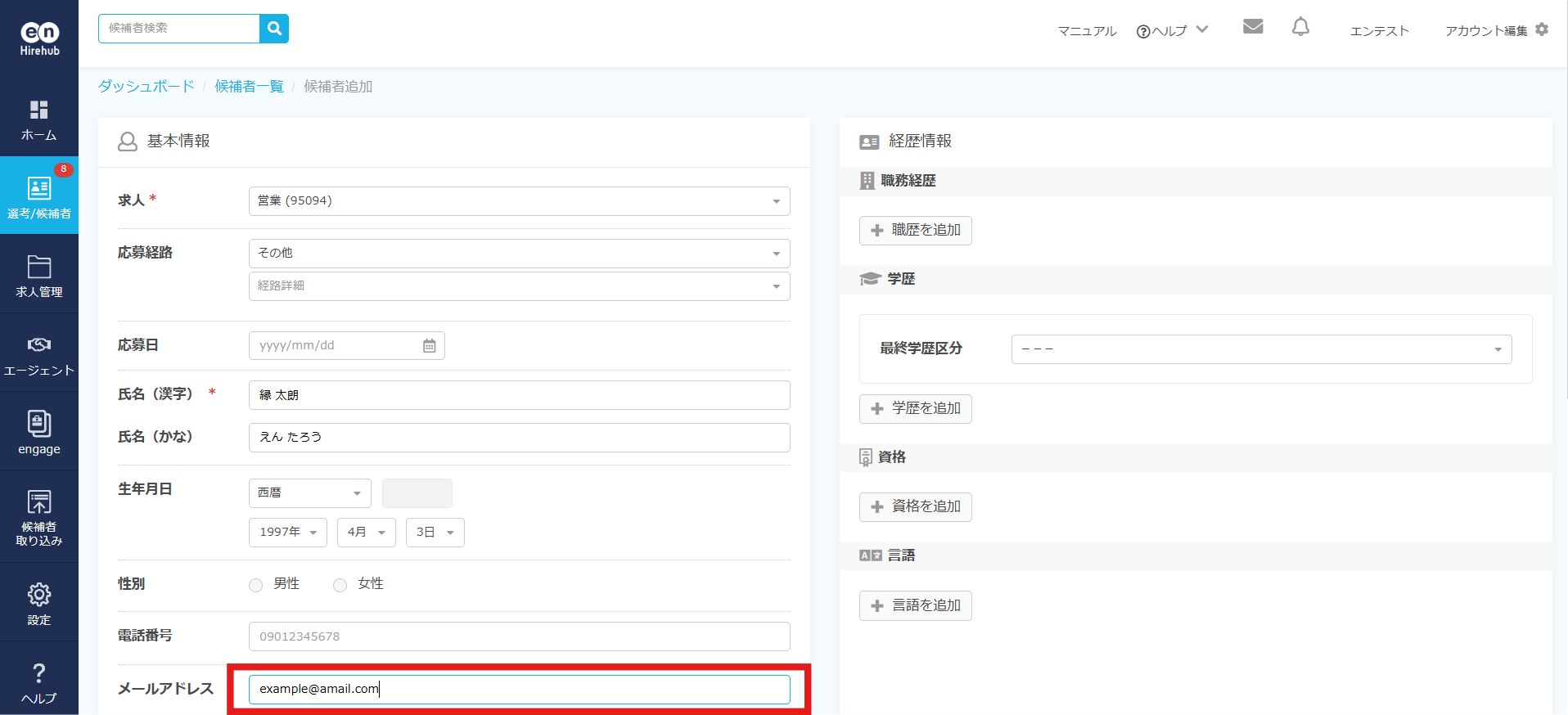Open マニュアル in the top bar
Viewport: 1568px width, 715px height.
[x=1087, y=31]
